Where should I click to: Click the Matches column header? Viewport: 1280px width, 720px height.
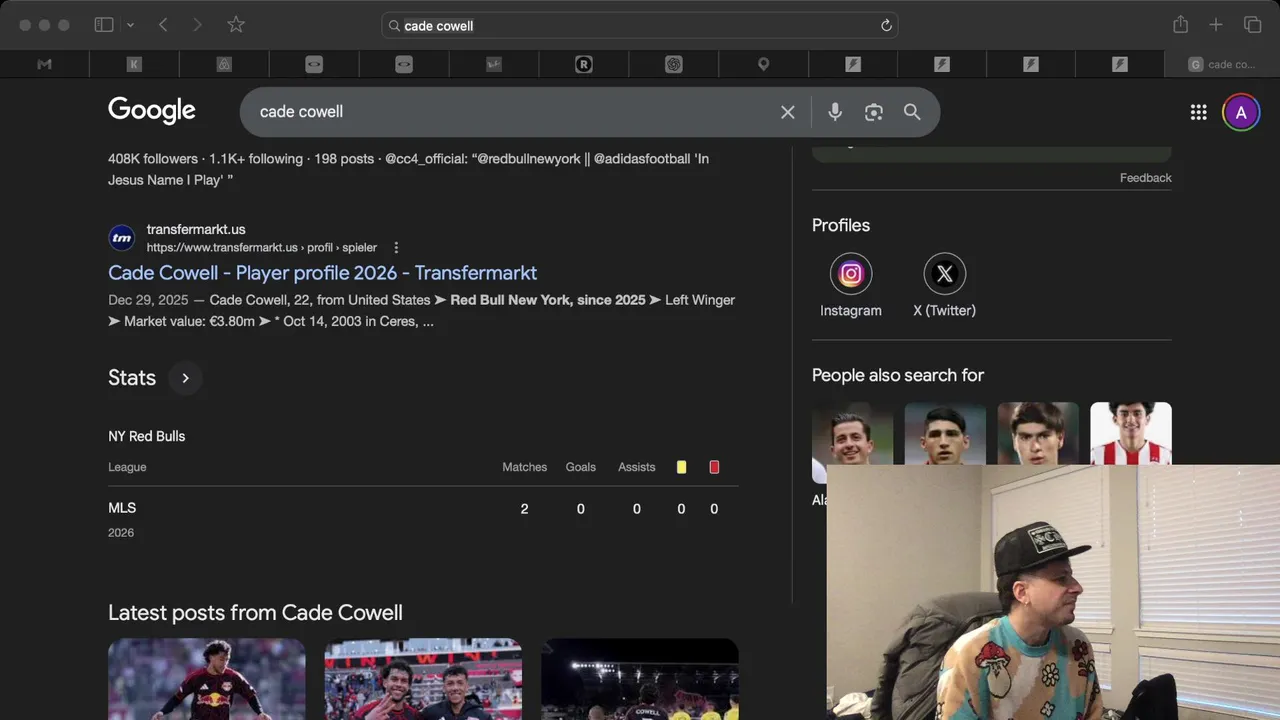524,467
